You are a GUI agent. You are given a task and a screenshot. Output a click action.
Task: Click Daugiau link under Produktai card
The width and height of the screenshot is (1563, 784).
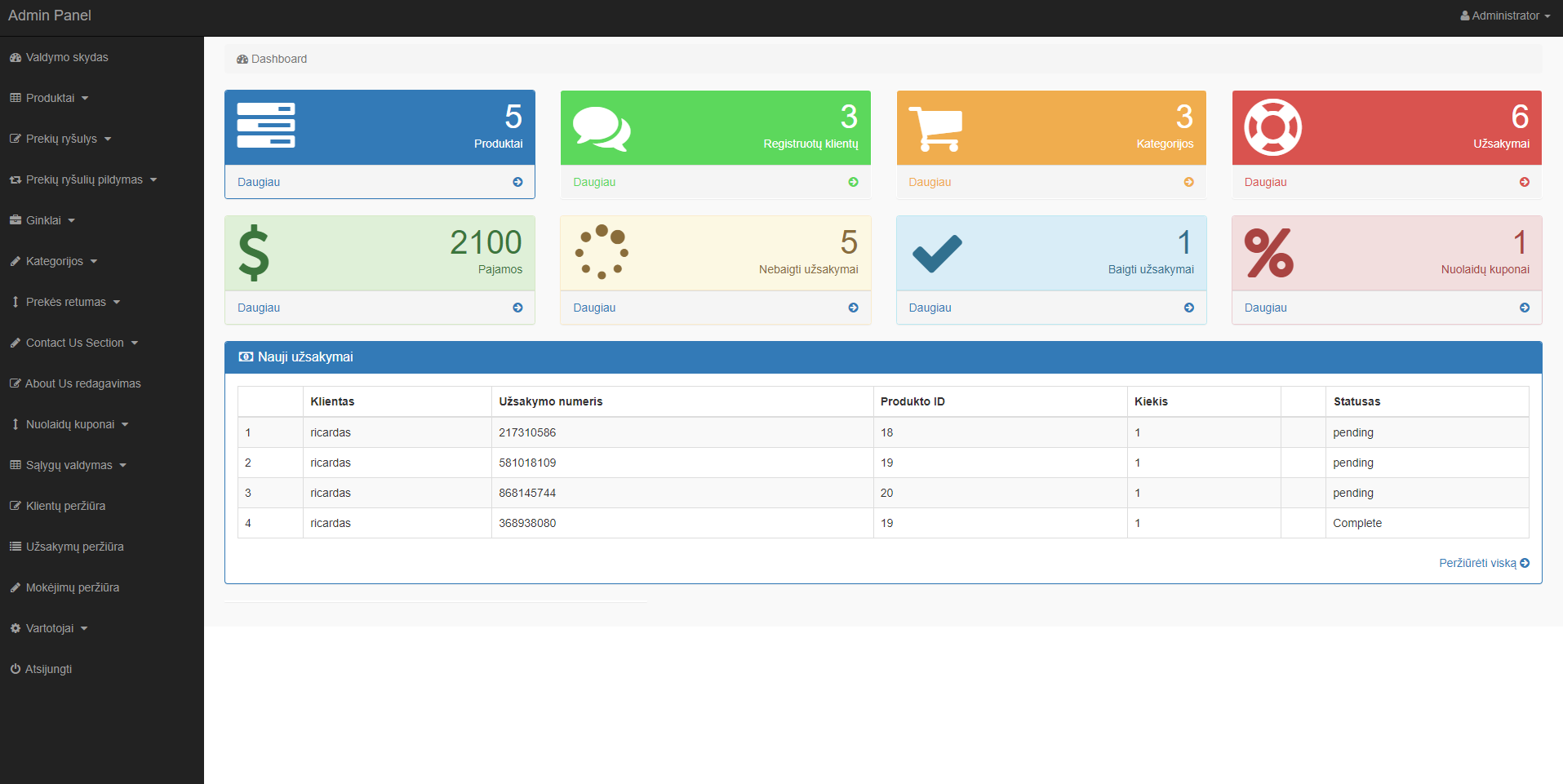(x=259, y=182)
